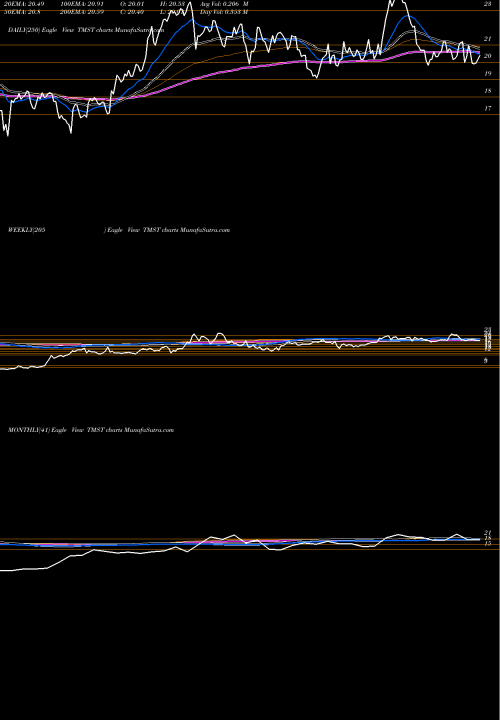This screenshot has height=720, width=500.
Task: Click price axis label 17 on daily chart
Action: click(x=488, y=108)
